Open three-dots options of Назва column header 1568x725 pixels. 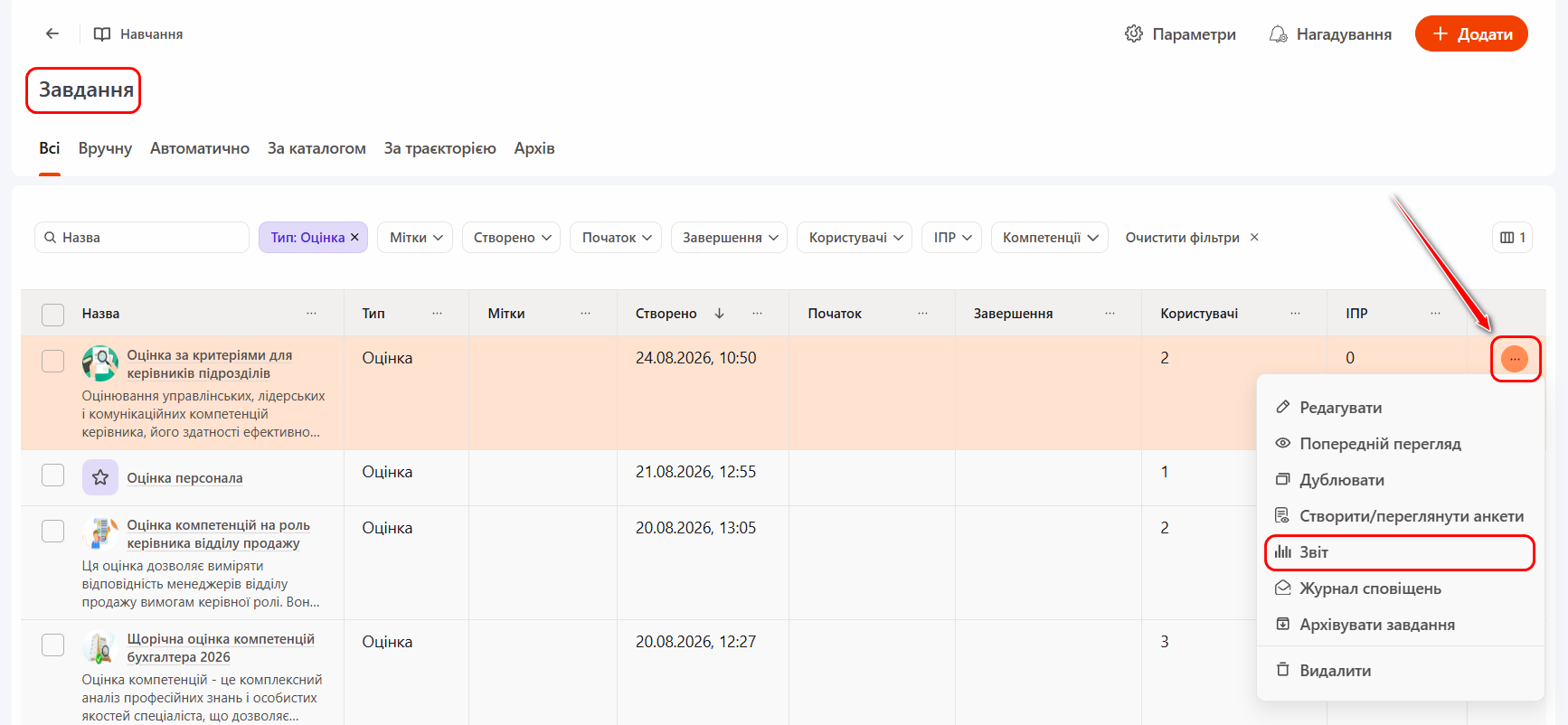311,313
